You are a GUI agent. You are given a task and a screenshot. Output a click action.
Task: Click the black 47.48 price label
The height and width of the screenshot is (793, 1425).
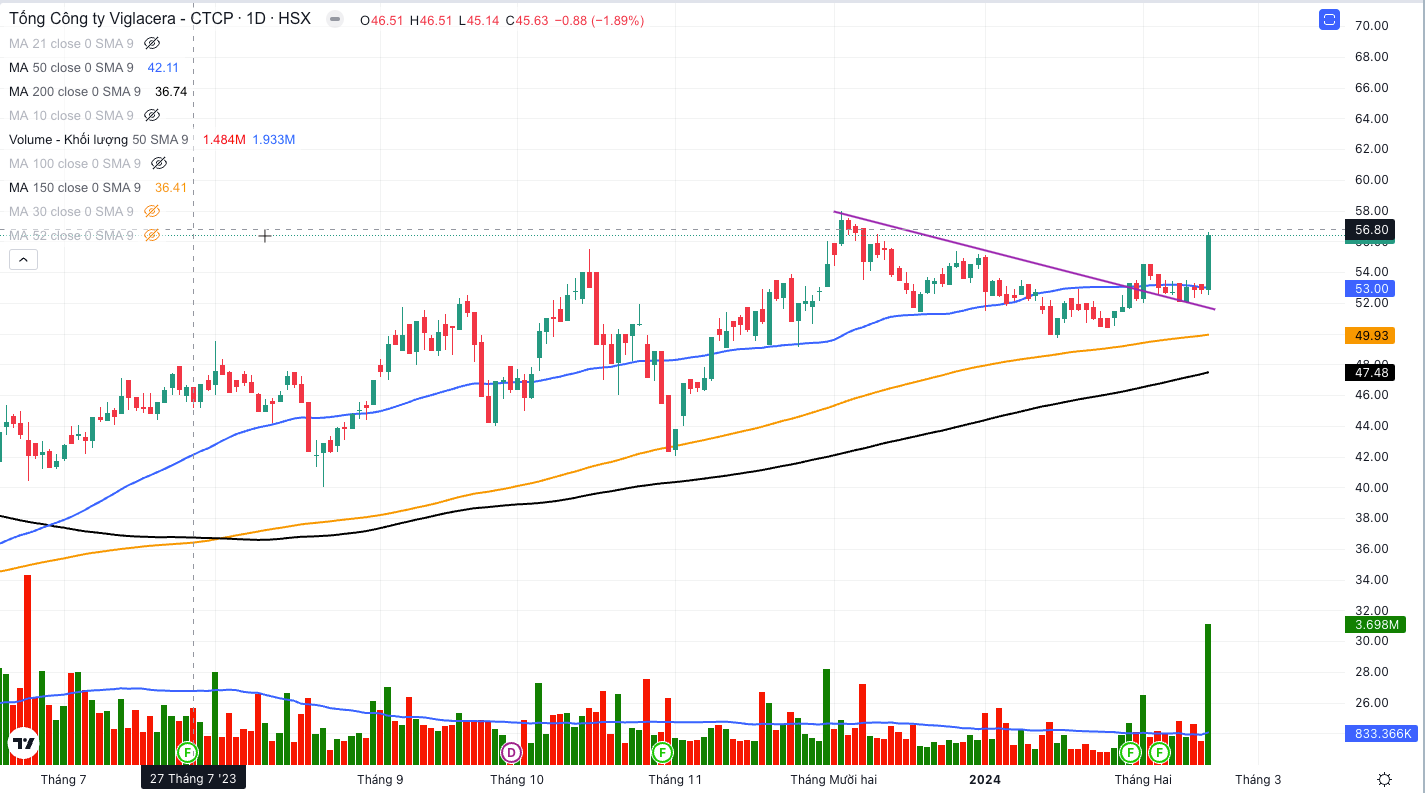click(x=1371, y=372)
